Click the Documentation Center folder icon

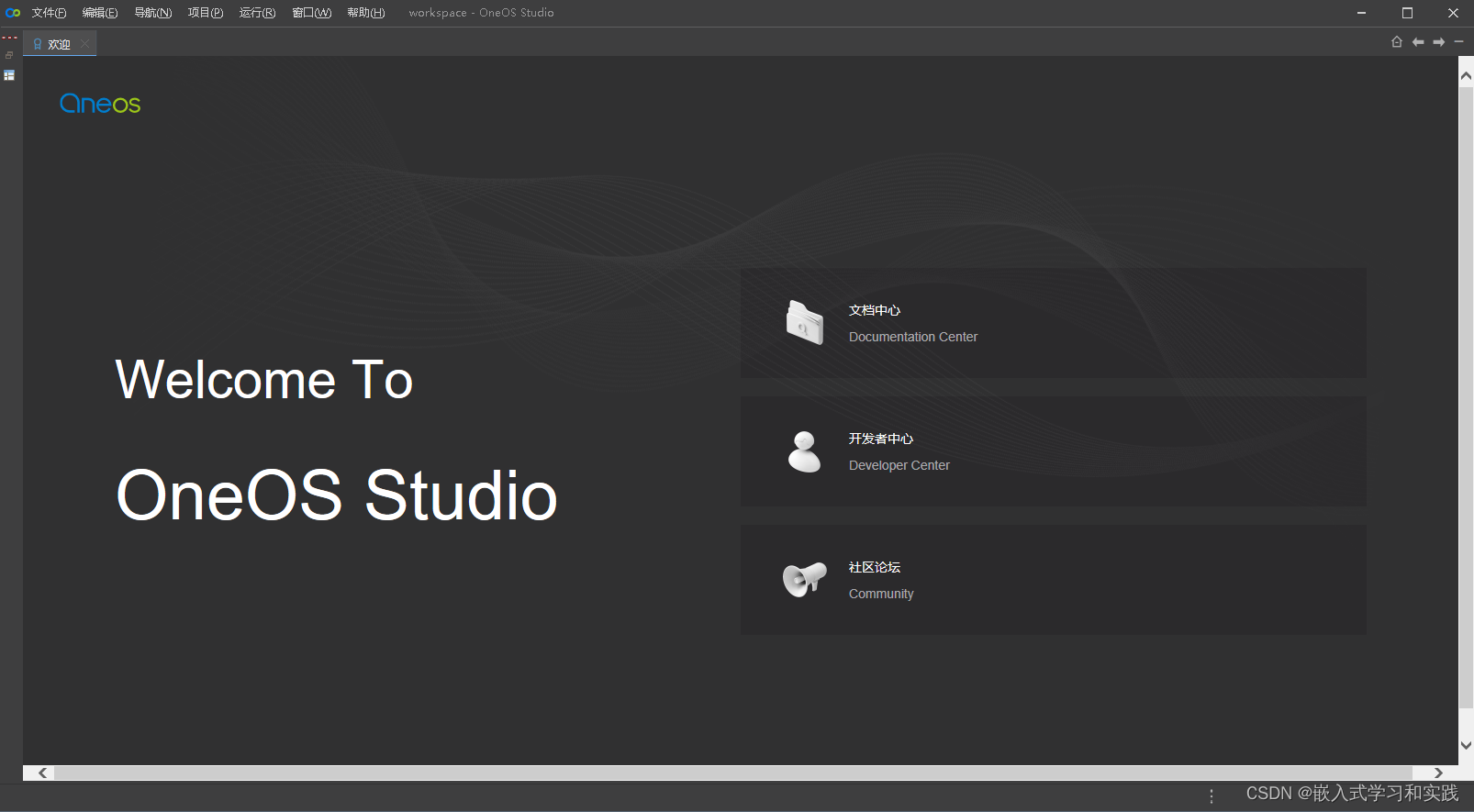805,323
